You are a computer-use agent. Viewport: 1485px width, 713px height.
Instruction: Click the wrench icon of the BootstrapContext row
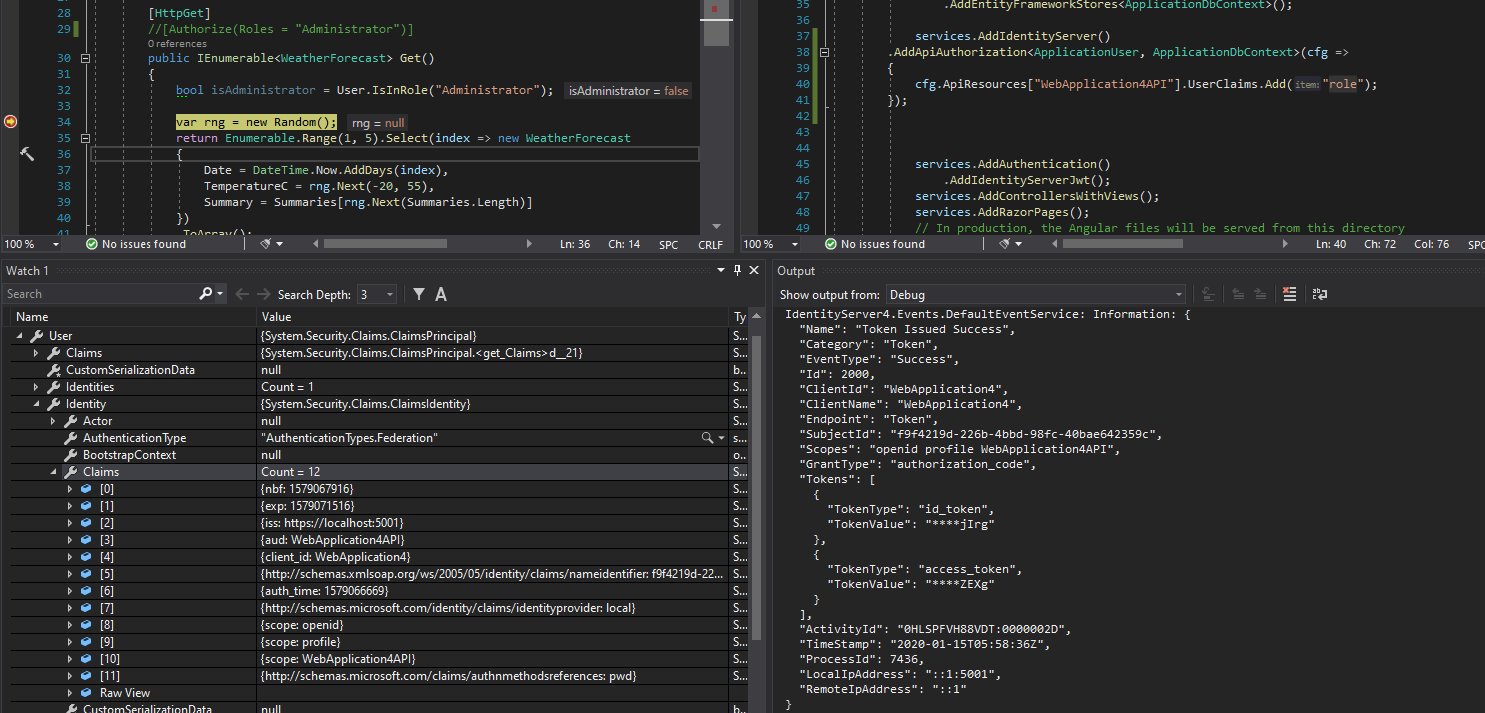70,455
